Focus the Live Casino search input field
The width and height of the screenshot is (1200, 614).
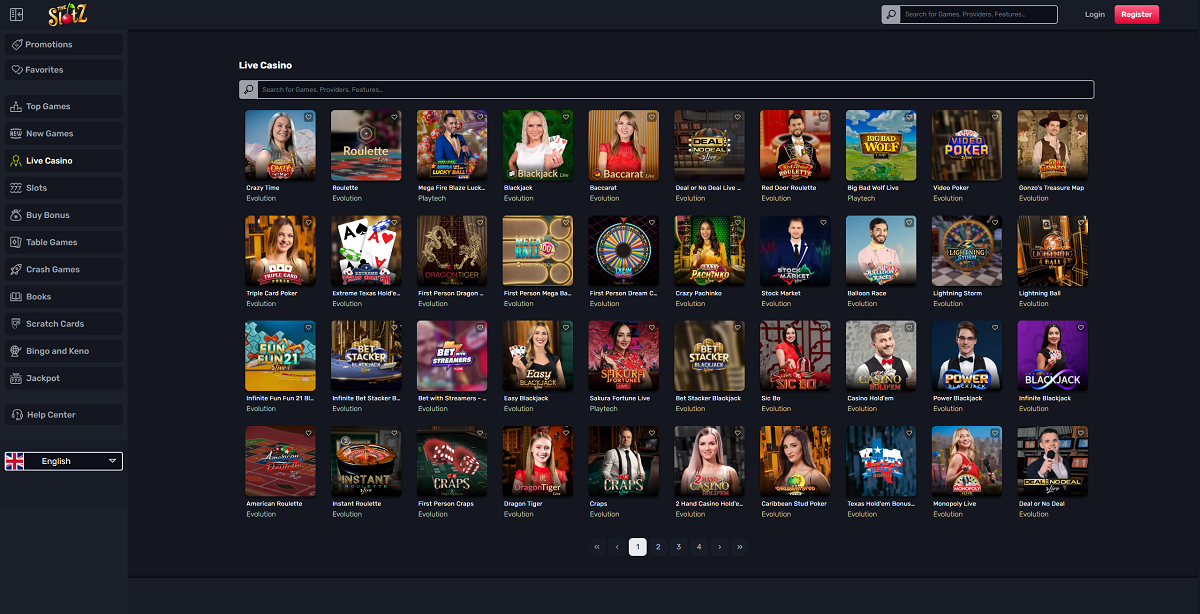pyautogui.click(x=675, y=89)
